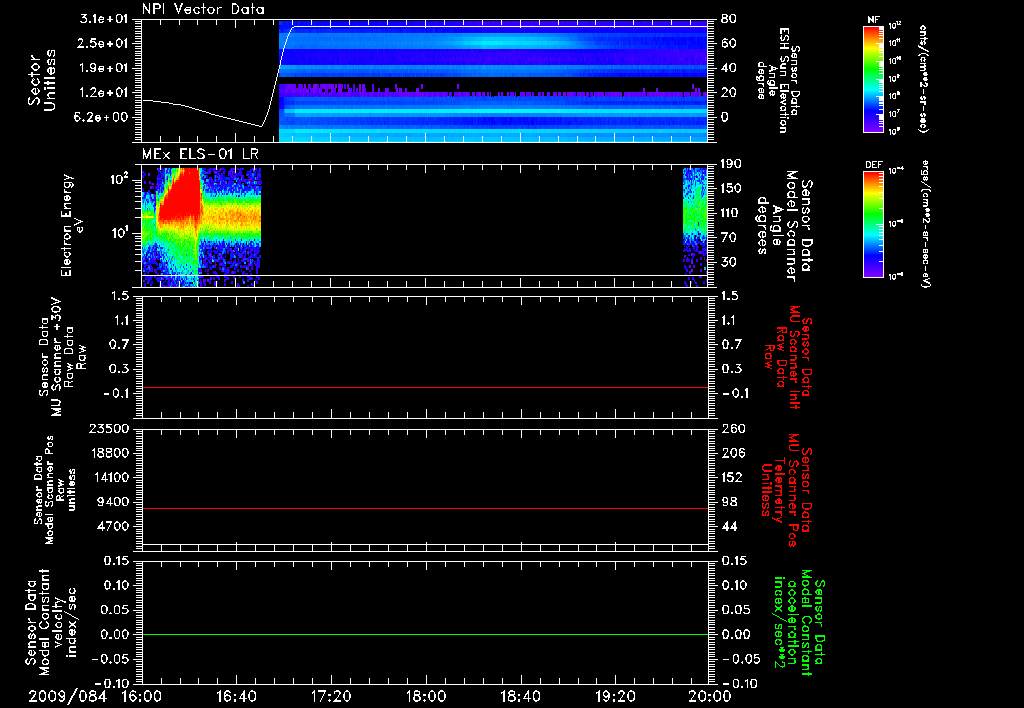Click the 16:00 time axis label

tap(142, 696)
